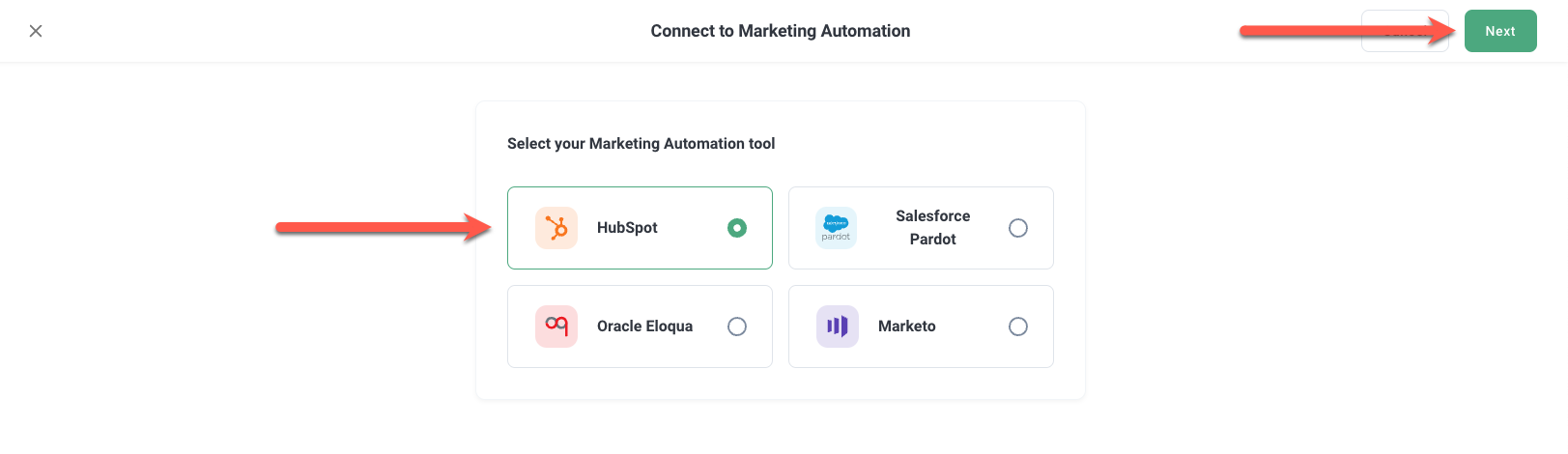The width and height of the screenshot is (1568, 454).
Task: Choose the Marketo radio button
Action: (1018, 326)
